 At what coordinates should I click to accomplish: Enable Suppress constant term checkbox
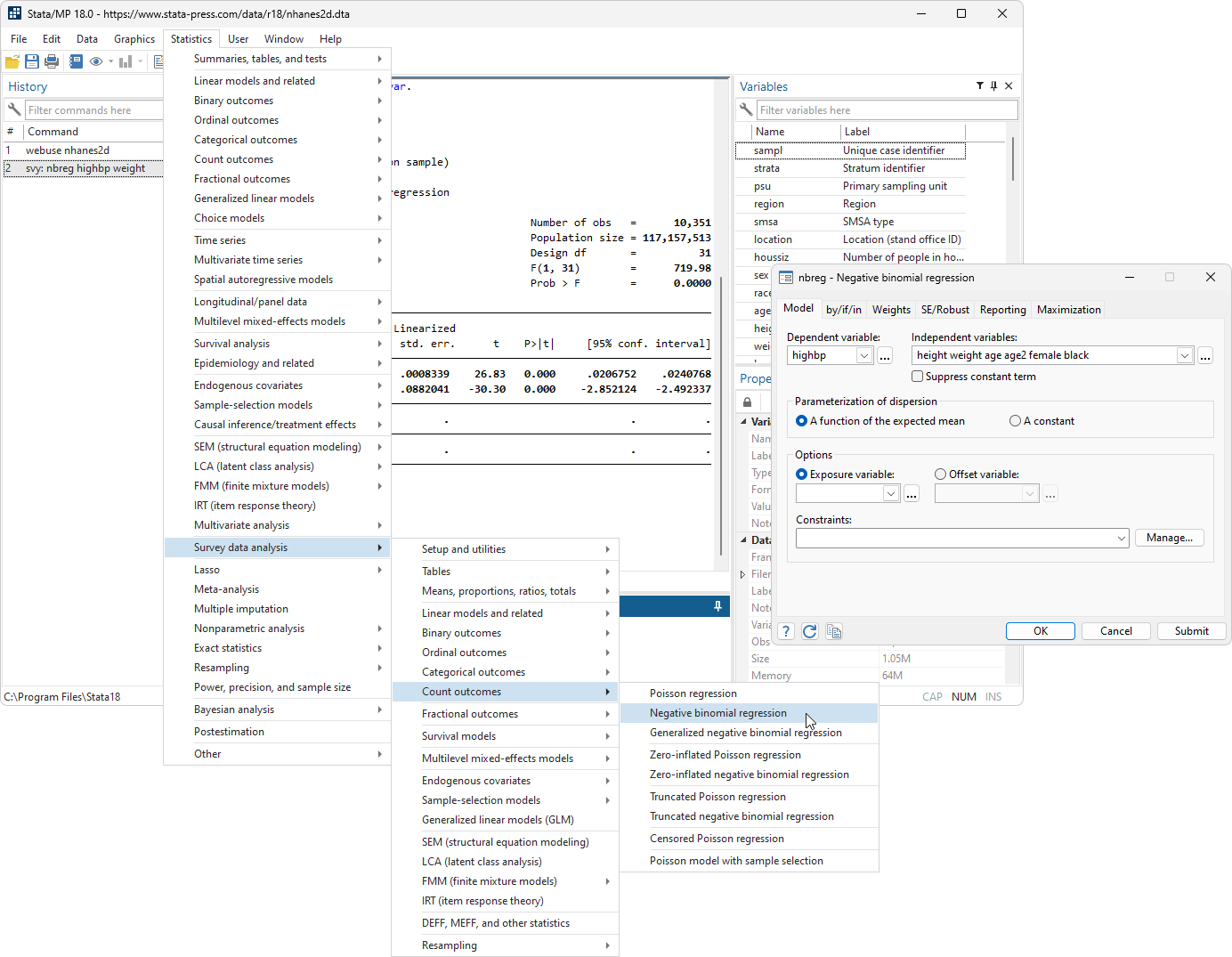(917, 377)
